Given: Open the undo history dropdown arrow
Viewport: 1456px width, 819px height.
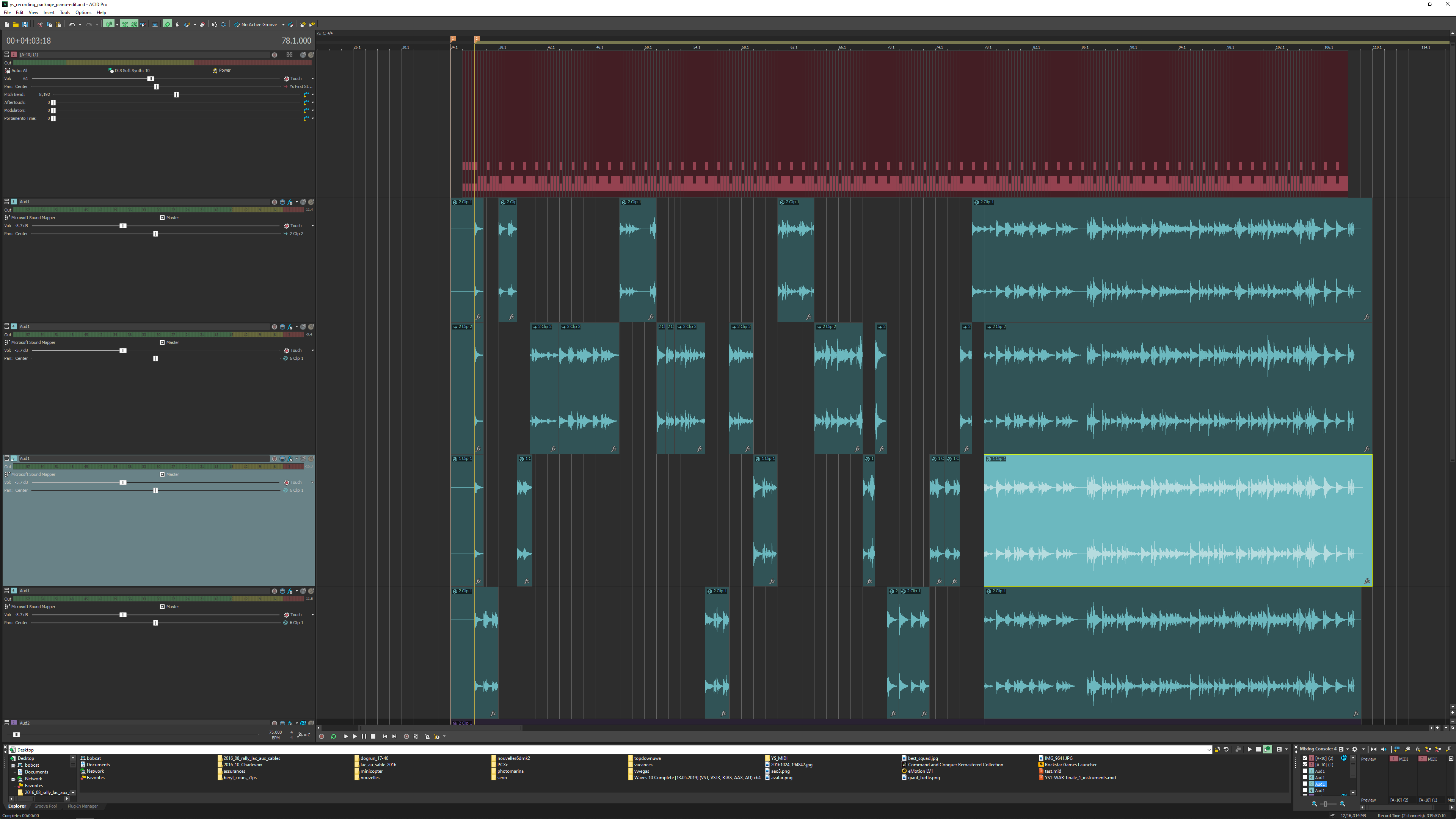Looking at the screenshot, I should click(x=80, y=24).
